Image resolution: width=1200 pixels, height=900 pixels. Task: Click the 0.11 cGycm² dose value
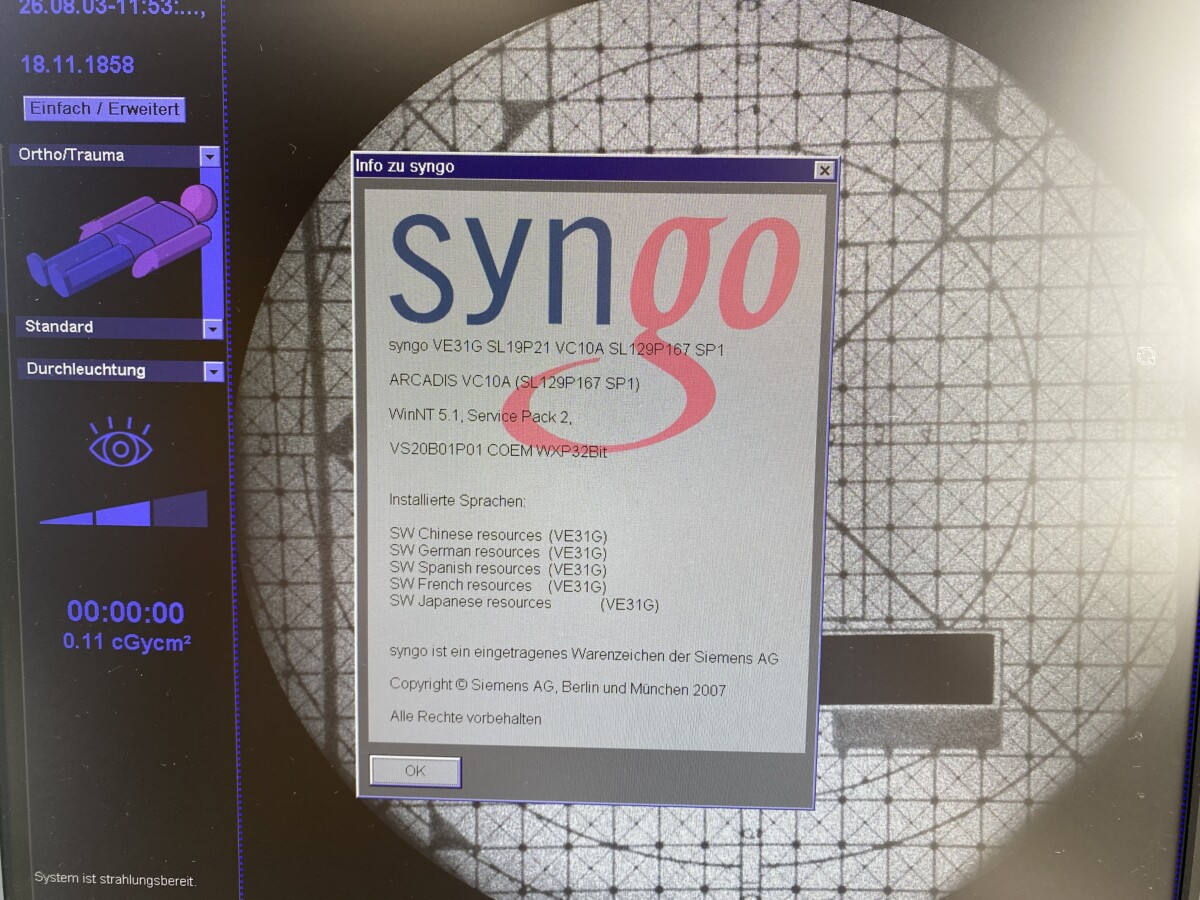click(127, 642)
